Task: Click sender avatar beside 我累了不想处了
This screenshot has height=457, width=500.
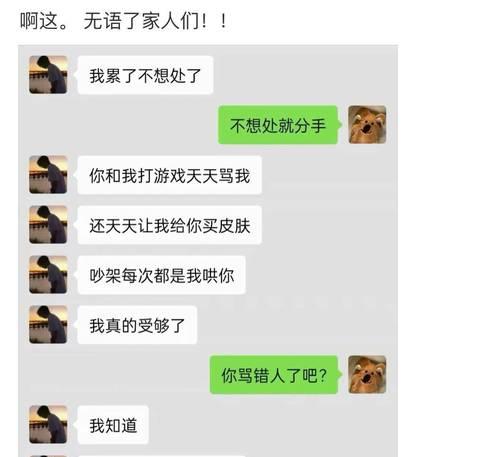Action: [48, 75]
